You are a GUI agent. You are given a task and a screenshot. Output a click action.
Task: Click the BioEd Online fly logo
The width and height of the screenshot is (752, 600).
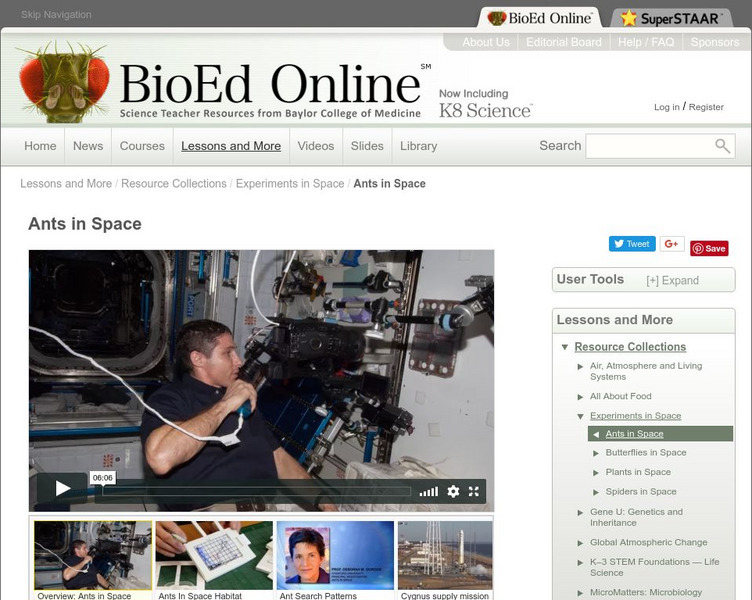tap(64, 82)
